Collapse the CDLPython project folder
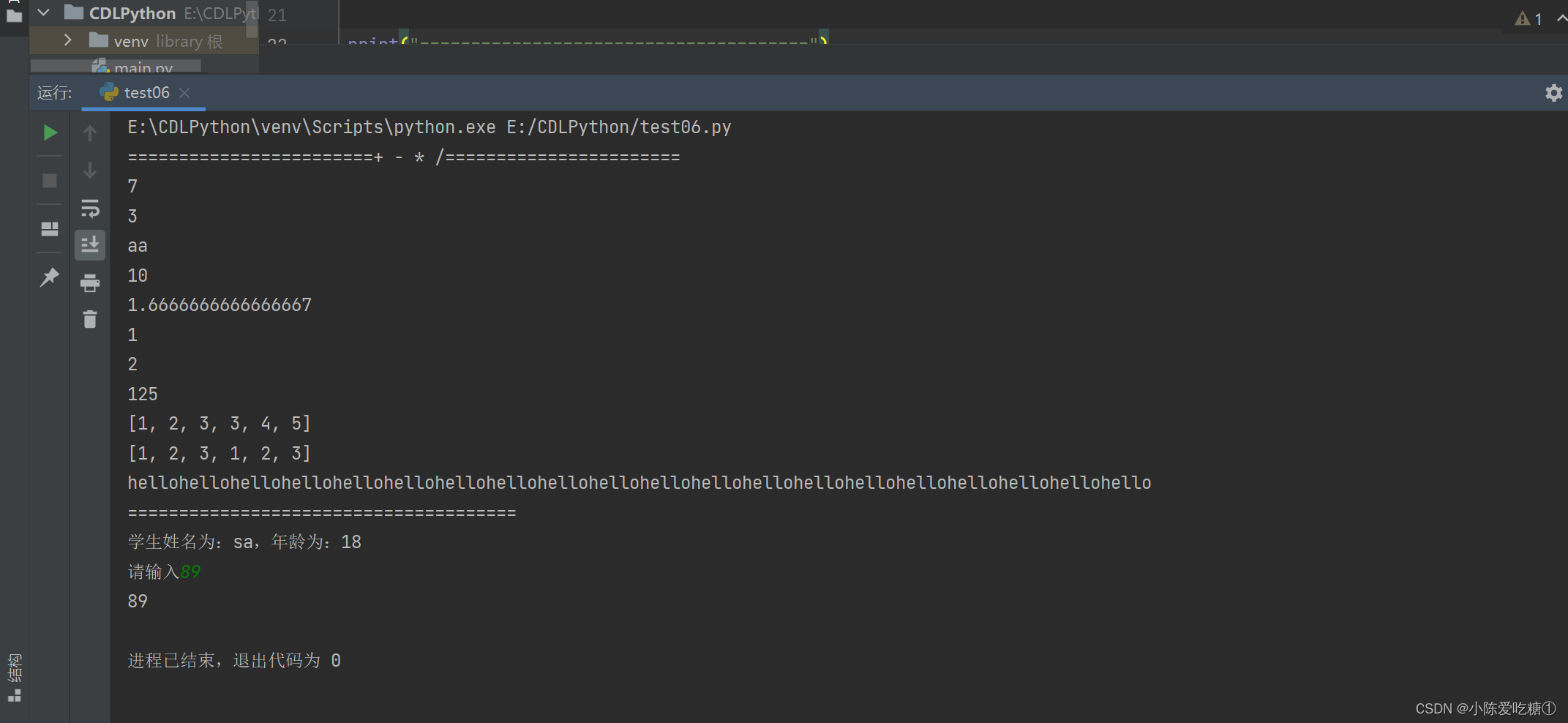 click(44, 12)
